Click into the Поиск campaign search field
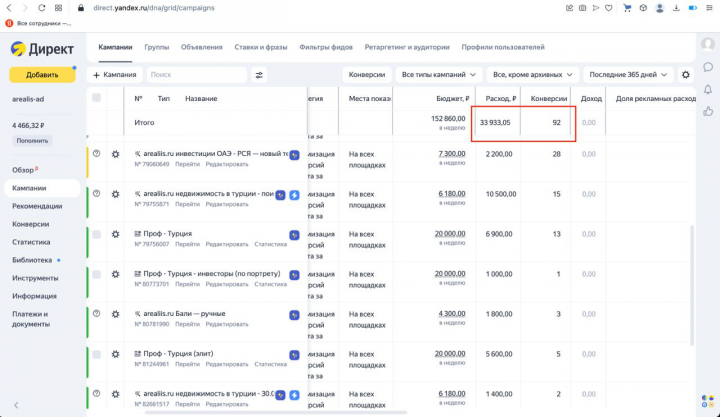Viewport: 720px width, 417px height. tap(196, 75)
